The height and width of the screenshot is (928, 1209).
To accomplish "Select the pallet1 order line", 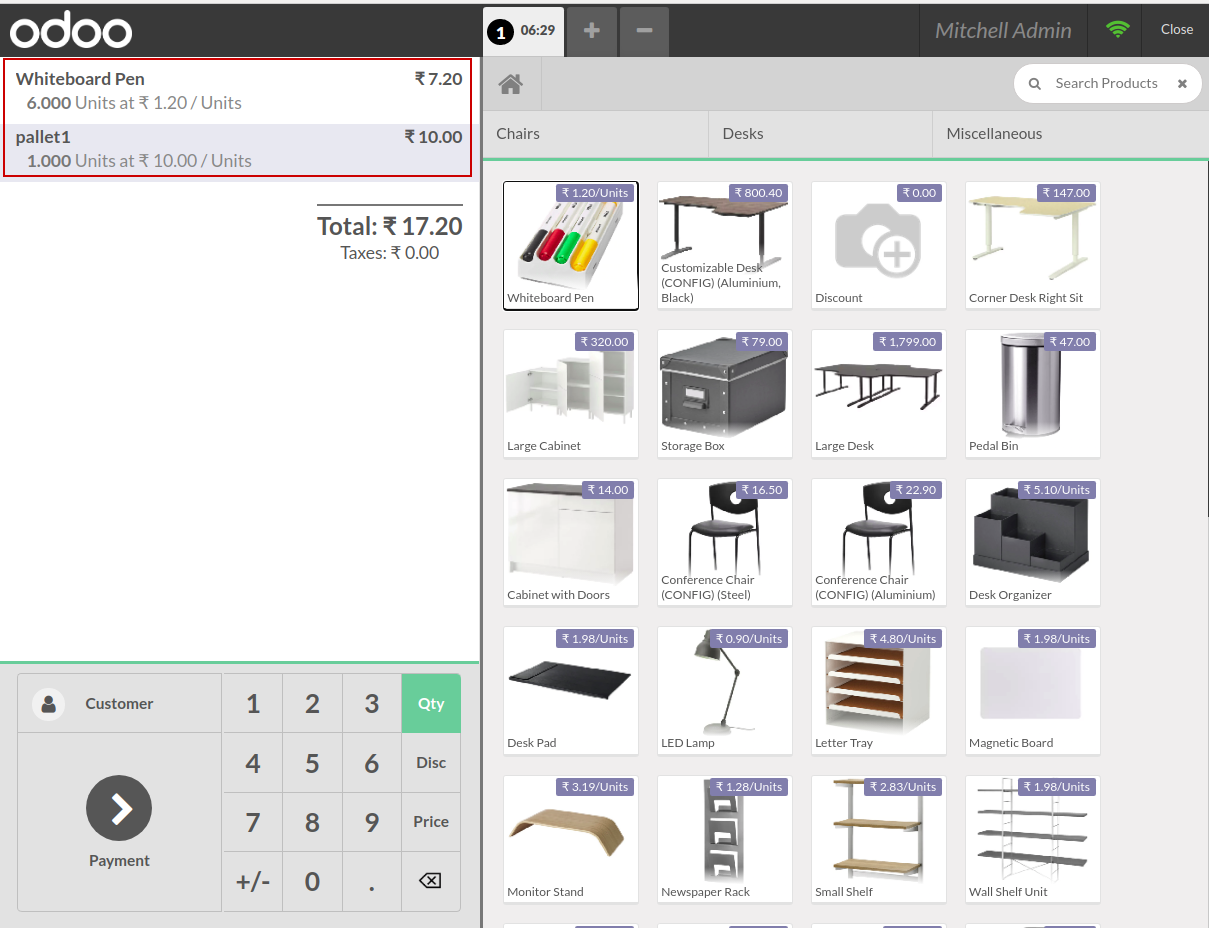I will [239, 149].
